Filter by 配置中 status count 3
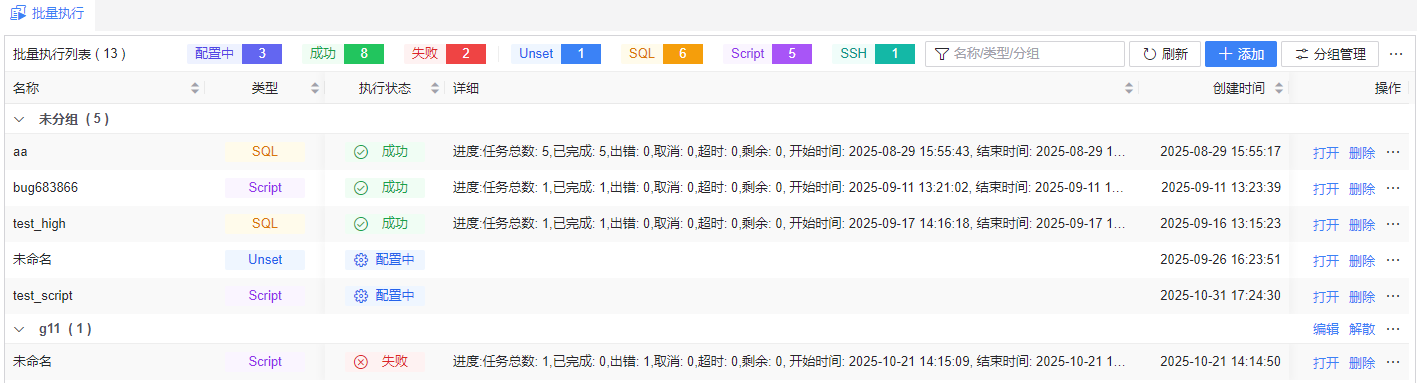The image size is (1417, 383). (x=234, y=54)
